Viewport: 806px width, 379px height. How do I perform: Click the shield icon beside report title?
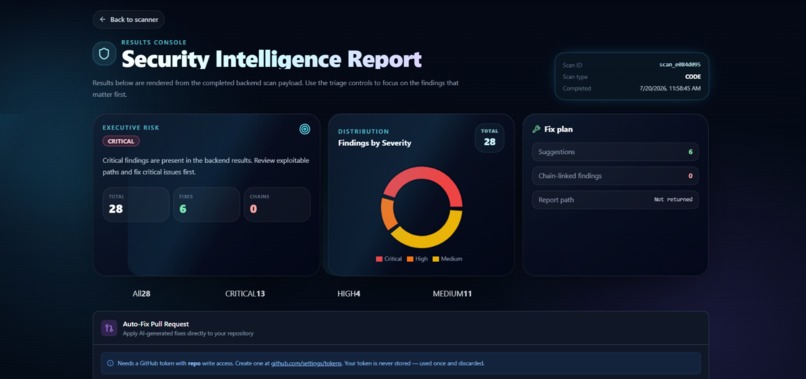(104, 53)
